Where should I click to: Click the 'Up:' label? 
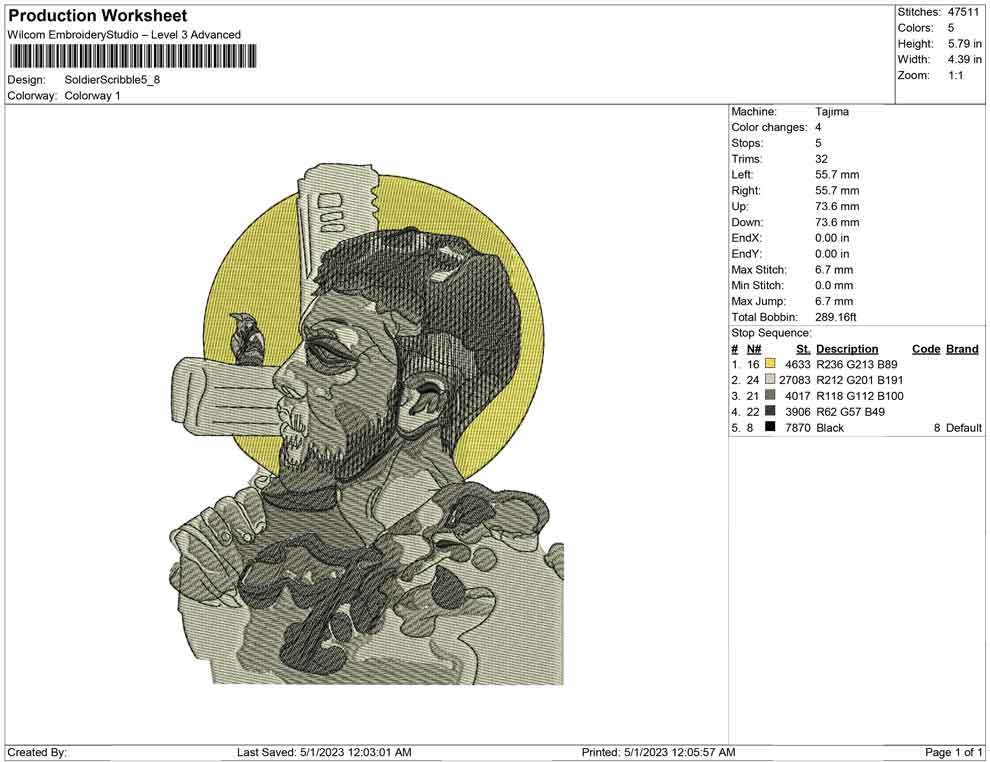click(x=739, y=206)
